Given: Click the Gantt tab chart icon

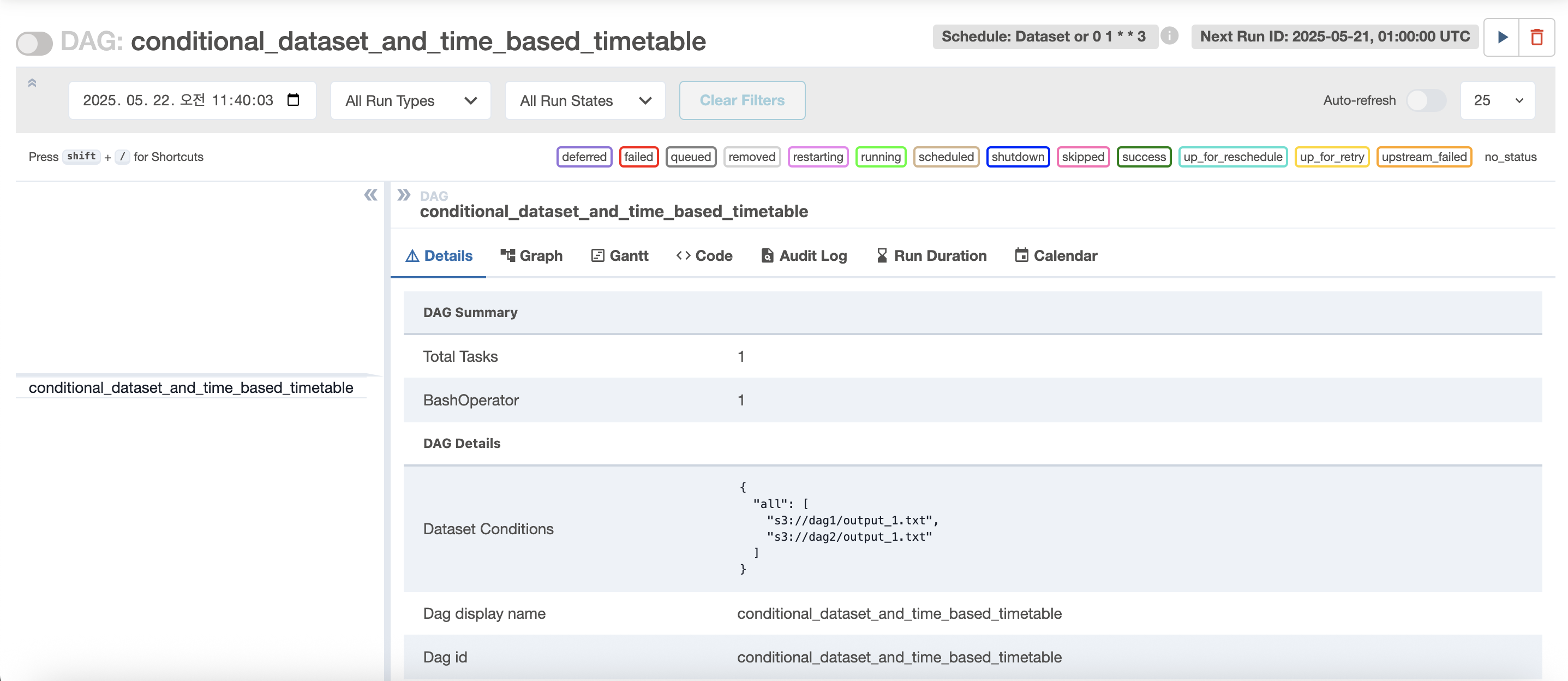Looking at the screenshot, I should coord(598,255).
